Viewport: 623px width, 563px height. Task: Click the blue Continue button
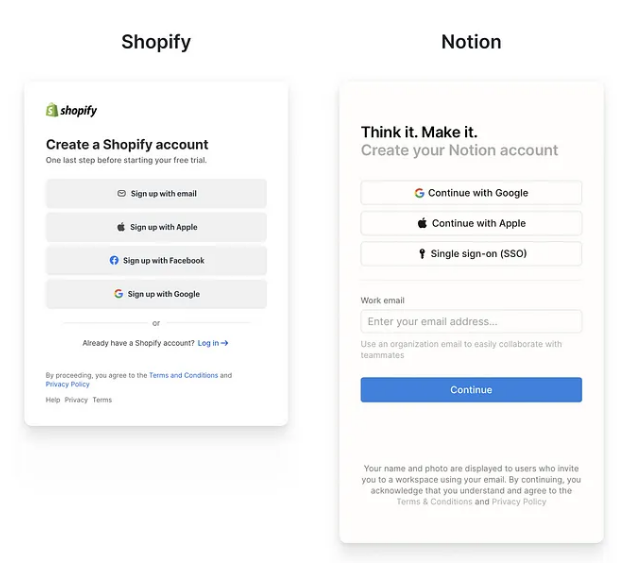471,390
